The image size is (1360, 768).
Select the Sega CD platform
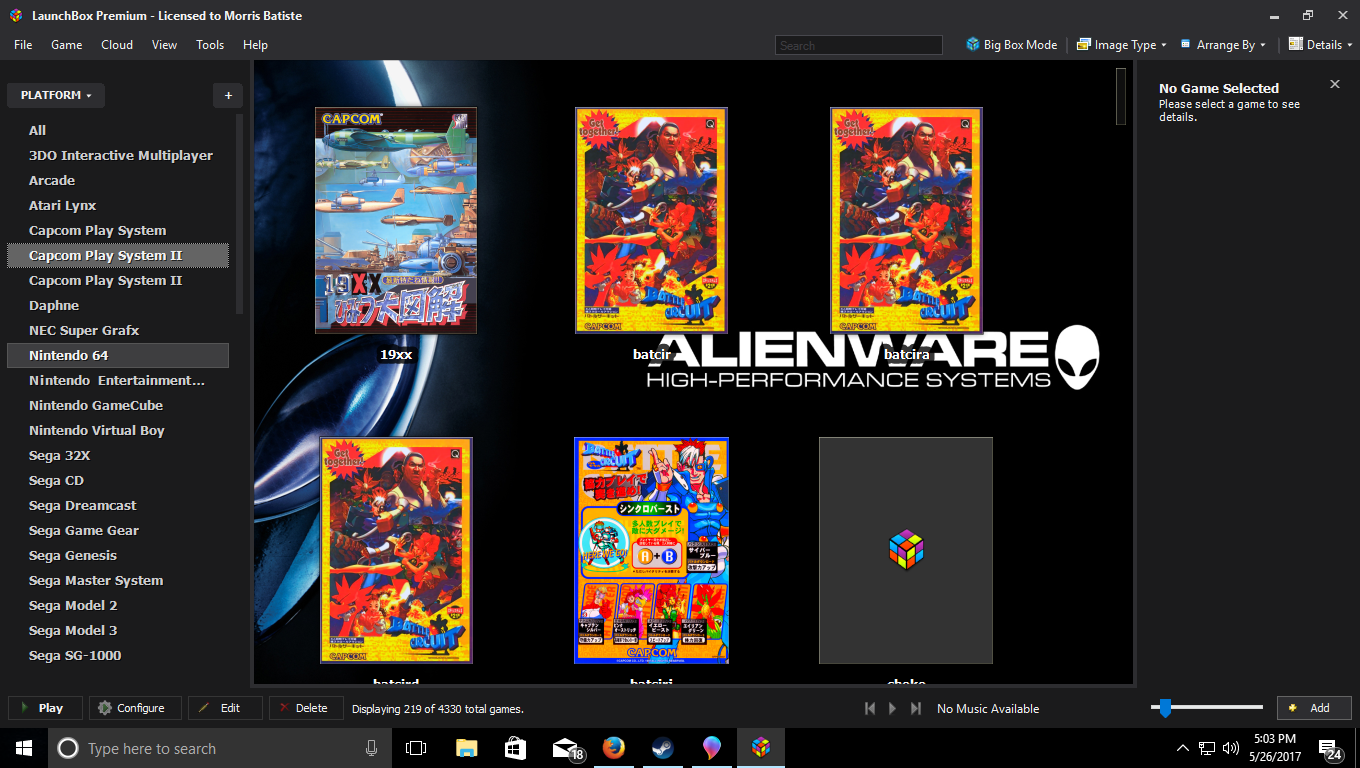[118, 480]
